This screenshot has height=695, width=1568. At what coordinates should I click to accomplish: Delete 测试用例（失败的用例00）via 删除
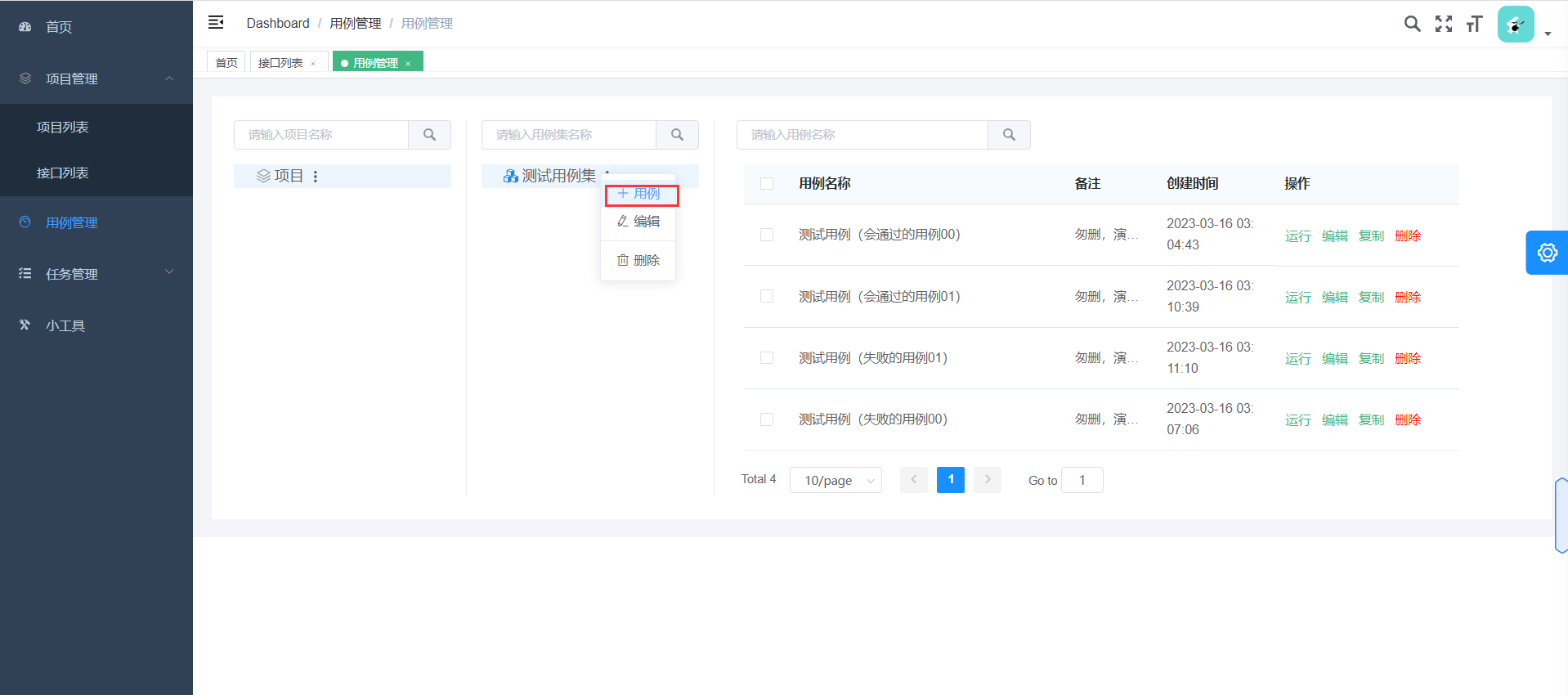coord(1408,419)
